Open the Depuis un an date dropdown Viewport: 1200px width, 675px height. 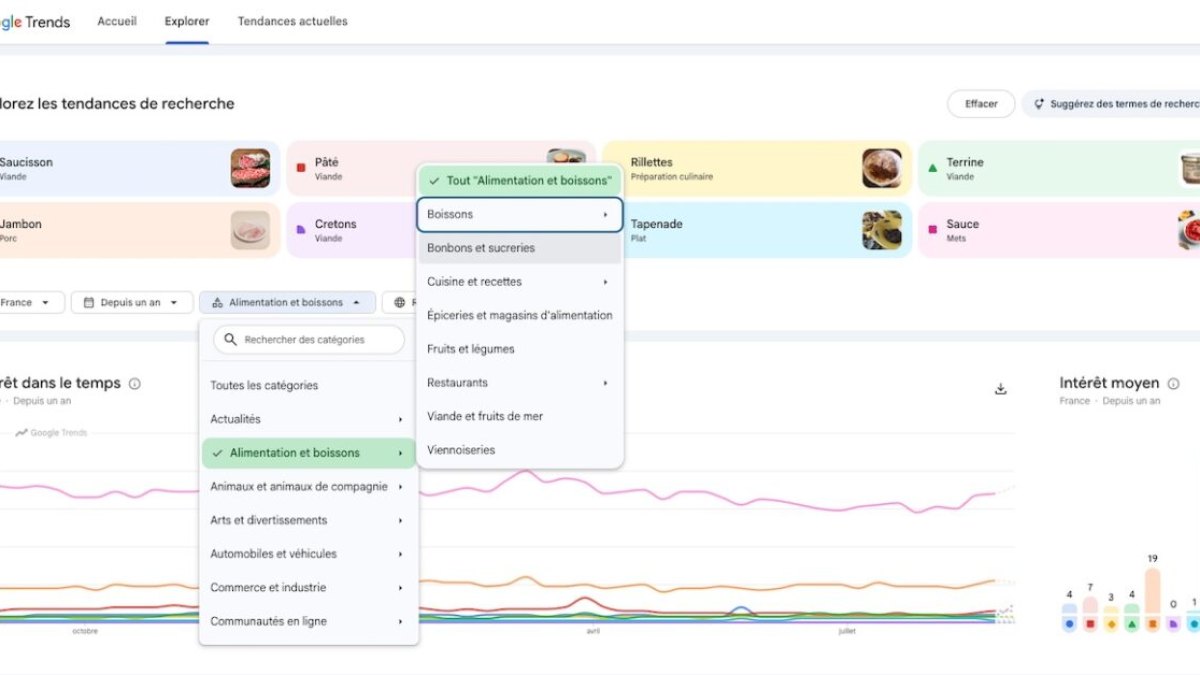click(132, 302)
